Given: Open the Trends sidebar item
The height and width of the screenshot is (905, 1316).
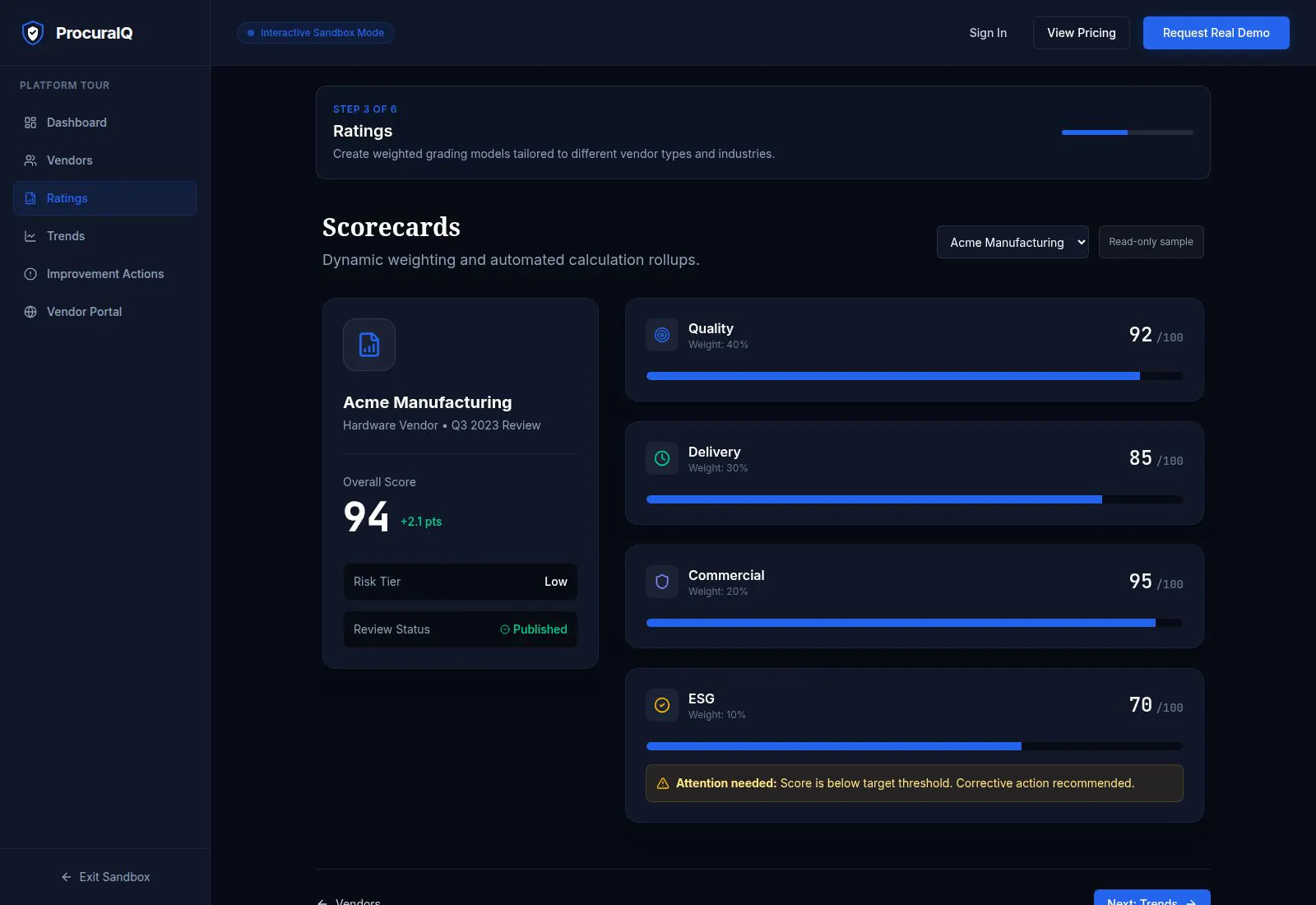Looking at the screenshot, I should point(104,236).
